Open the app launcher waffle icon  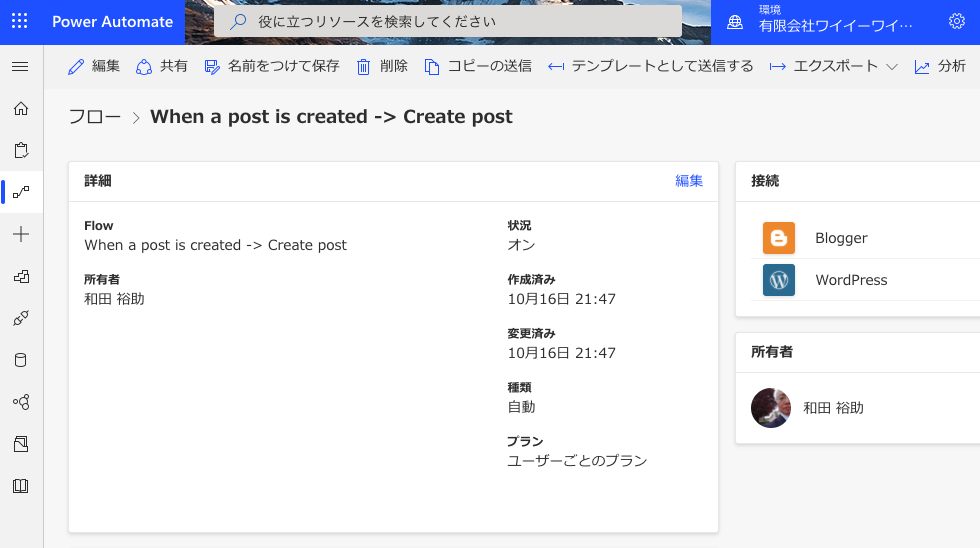click(x=20, y=21)
